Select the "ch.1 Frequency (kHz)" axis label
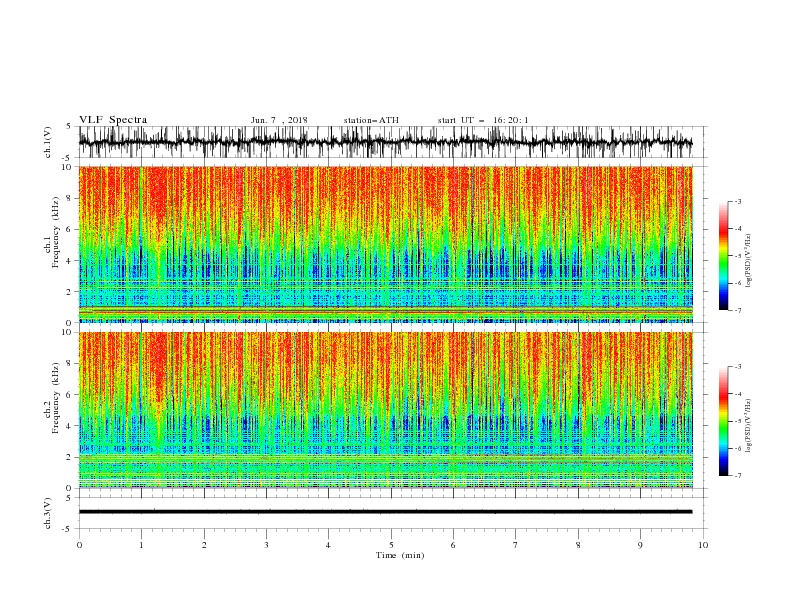 point(52,233)
